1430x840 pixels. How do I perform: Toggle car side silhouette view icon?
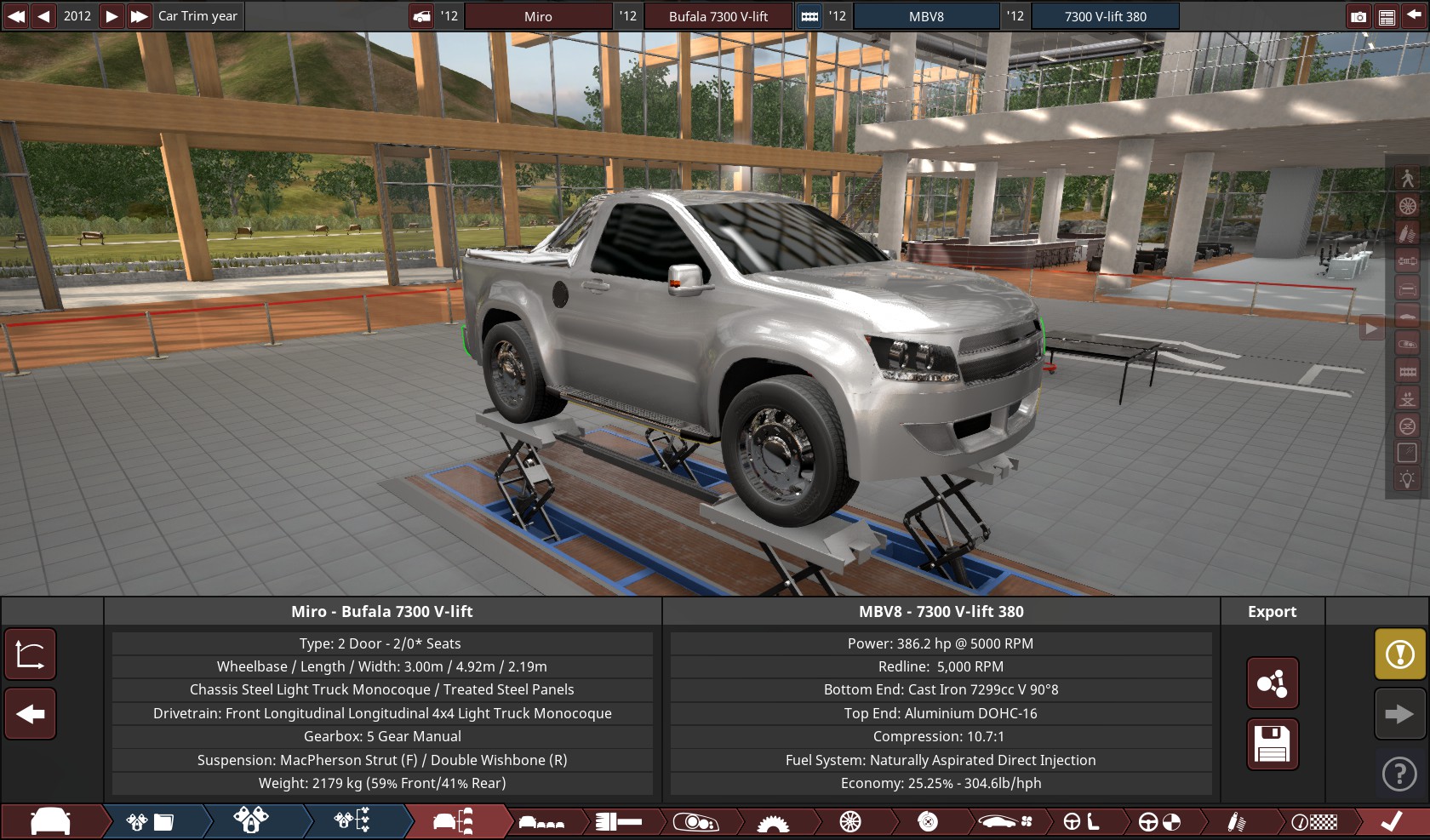[x=1407, y=317]
